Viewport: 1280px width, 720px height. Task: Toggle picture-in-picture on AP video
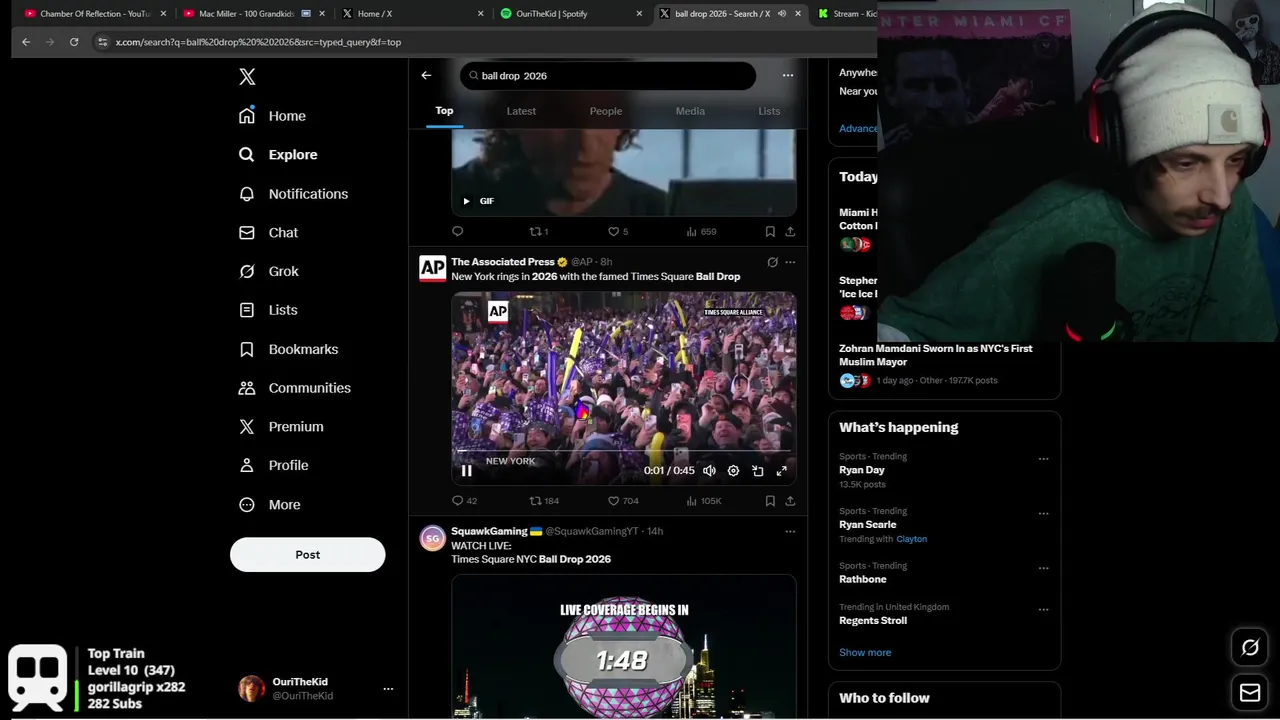click(758, 471)
